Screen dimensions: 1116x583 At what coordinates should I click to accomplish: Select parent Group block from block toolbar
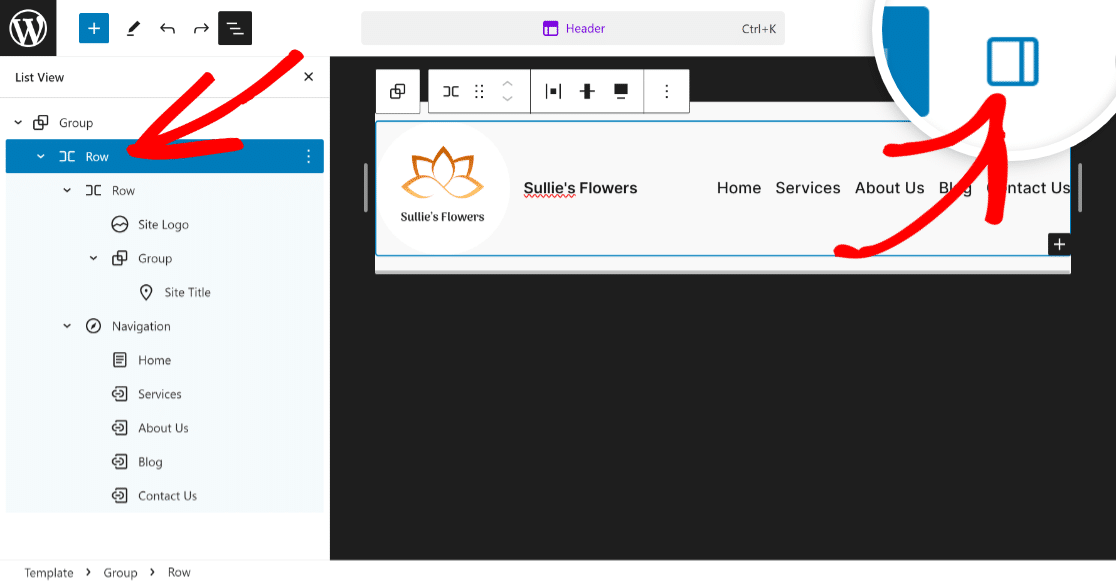coord(398,91)
